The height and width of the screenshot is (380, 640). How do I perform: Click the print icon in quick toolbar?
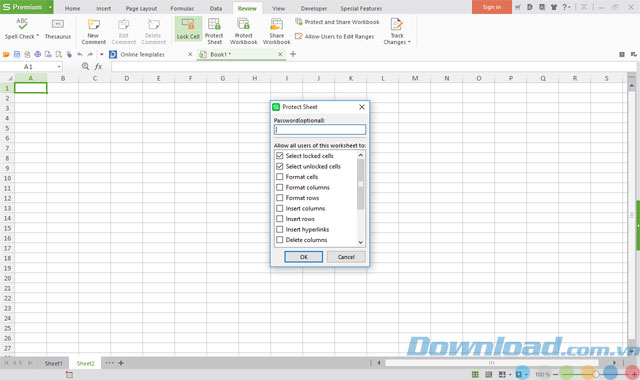click(x=38, y=54)
